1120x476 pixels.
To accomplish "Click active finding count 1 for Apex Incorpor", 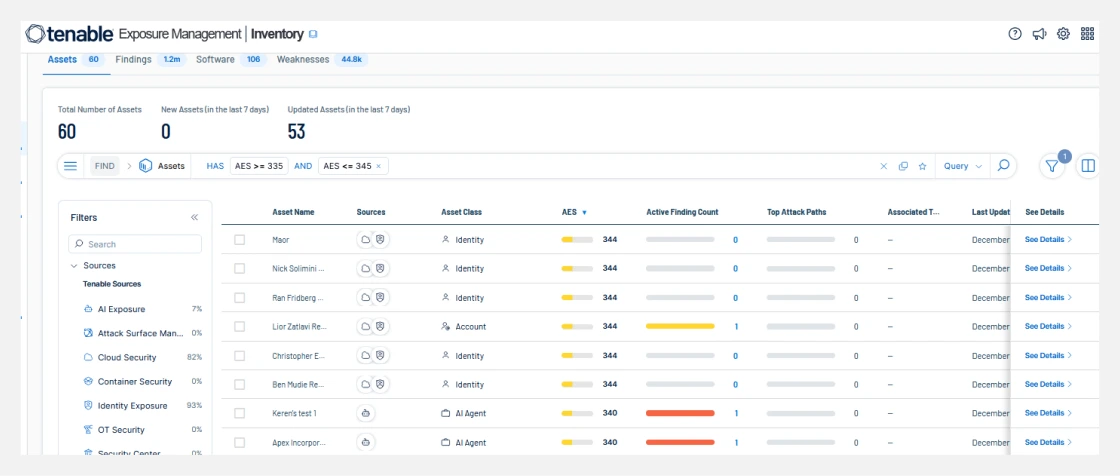I will 736,442.
